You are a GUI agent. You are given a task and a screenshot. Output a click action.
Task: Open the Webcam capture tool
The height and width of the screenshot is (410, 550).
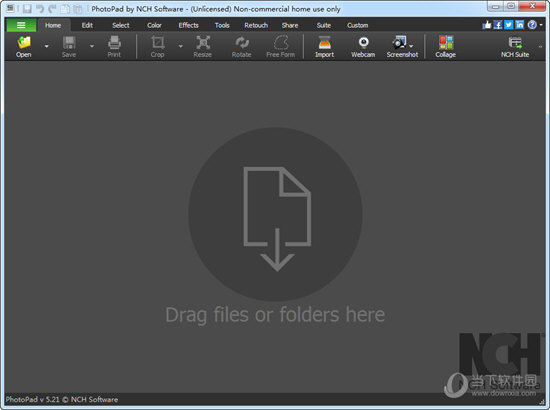(x=363, y=46)
